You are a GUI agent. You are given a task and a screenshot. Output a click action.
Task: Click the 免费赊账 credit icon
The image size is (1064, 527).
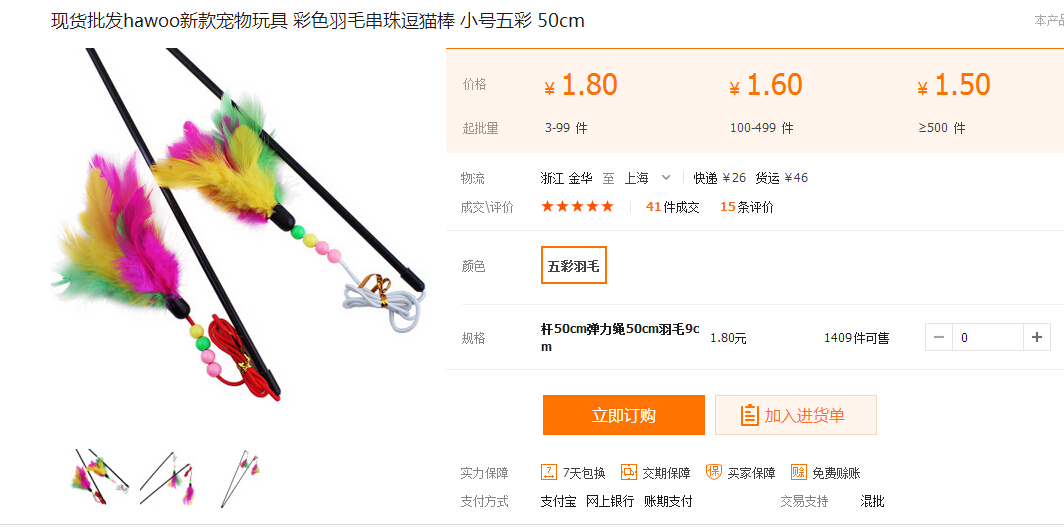(x=799, y=472)
